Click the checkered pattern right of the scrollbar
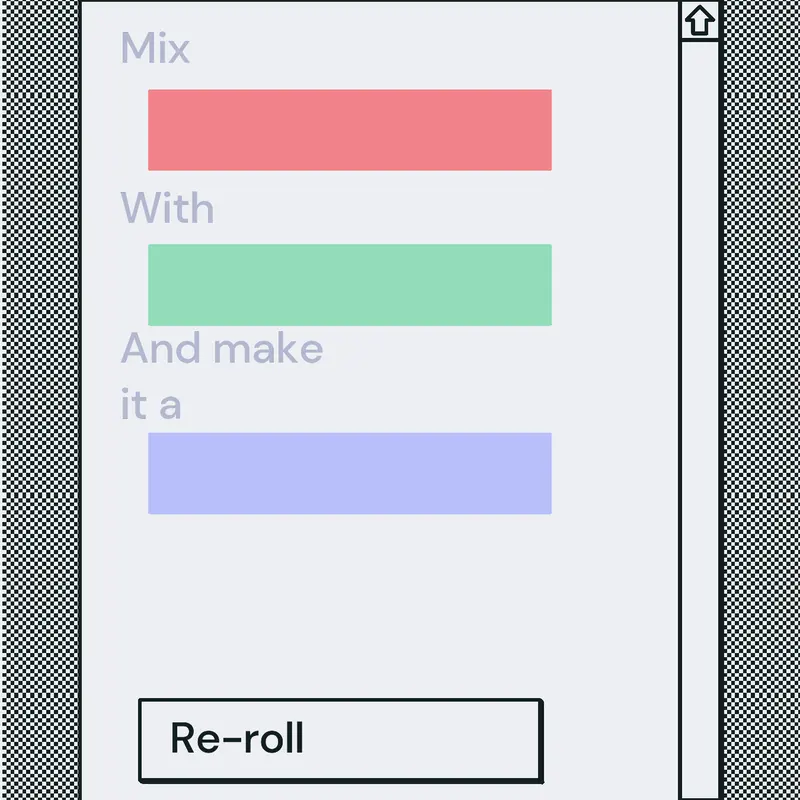The image size is (800, 800). (x=761, y=400)
